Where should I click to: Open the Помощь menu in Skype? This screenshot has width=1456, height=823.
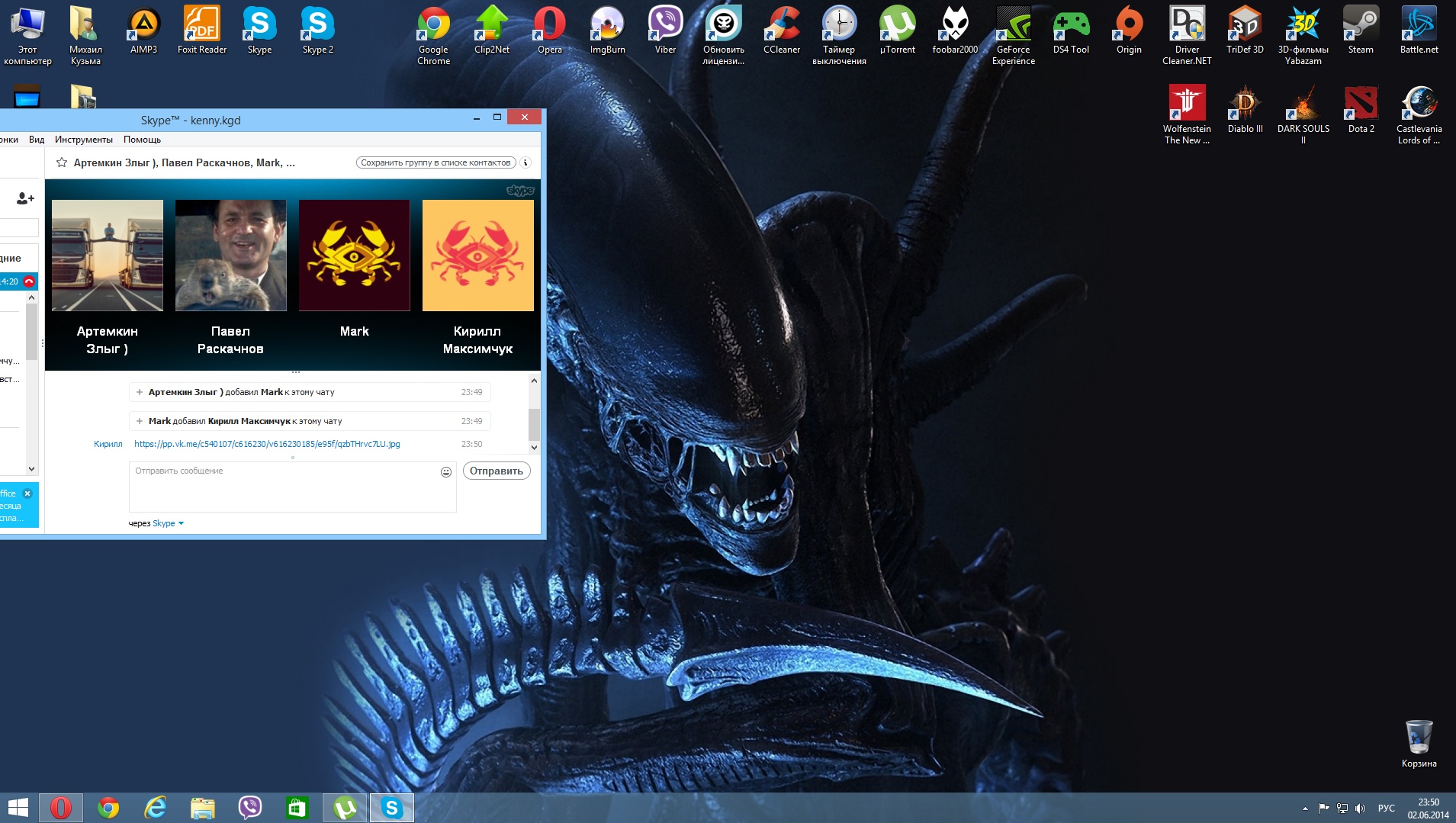pyautogui.click(x=142, y=140)
